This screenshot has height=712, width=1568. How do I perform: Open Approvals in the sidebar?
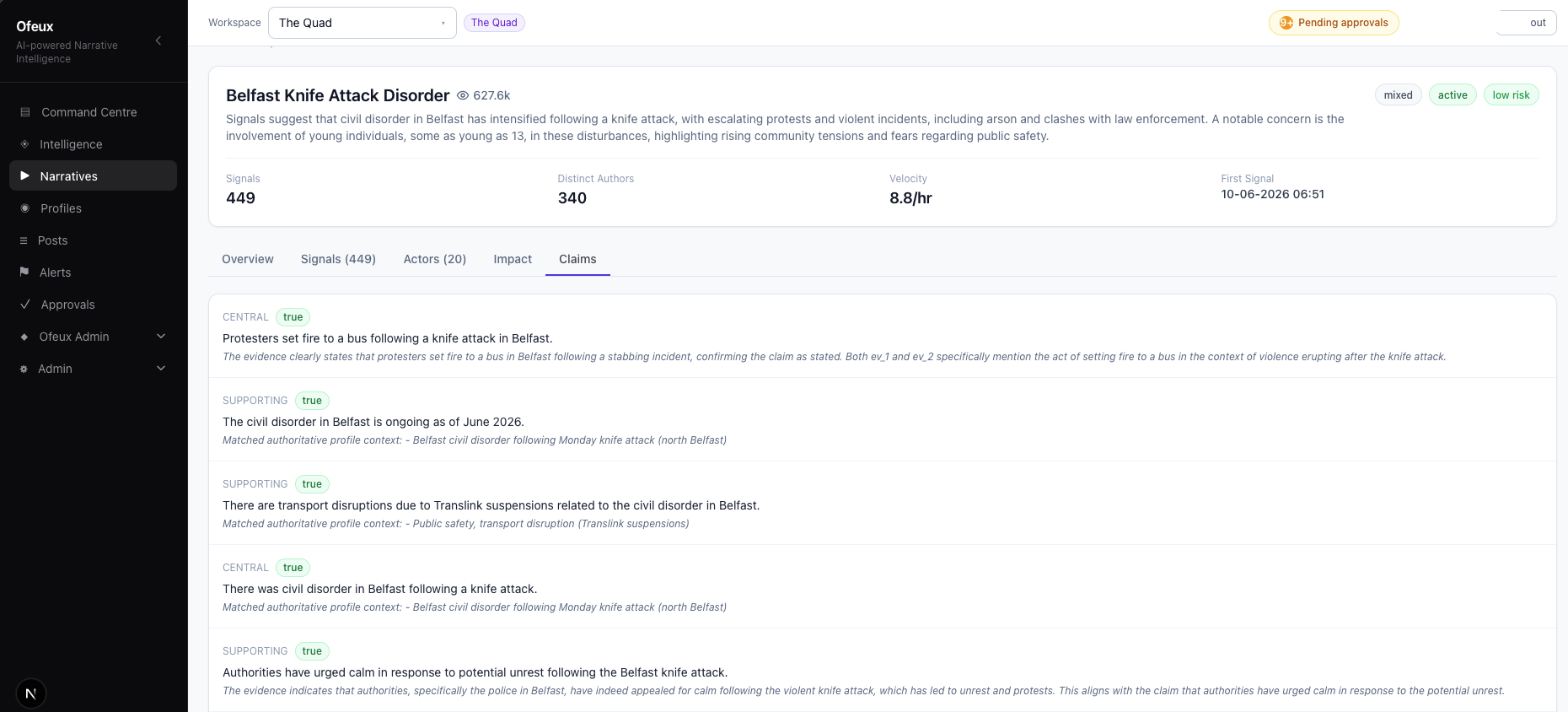(x=93, y=305)
